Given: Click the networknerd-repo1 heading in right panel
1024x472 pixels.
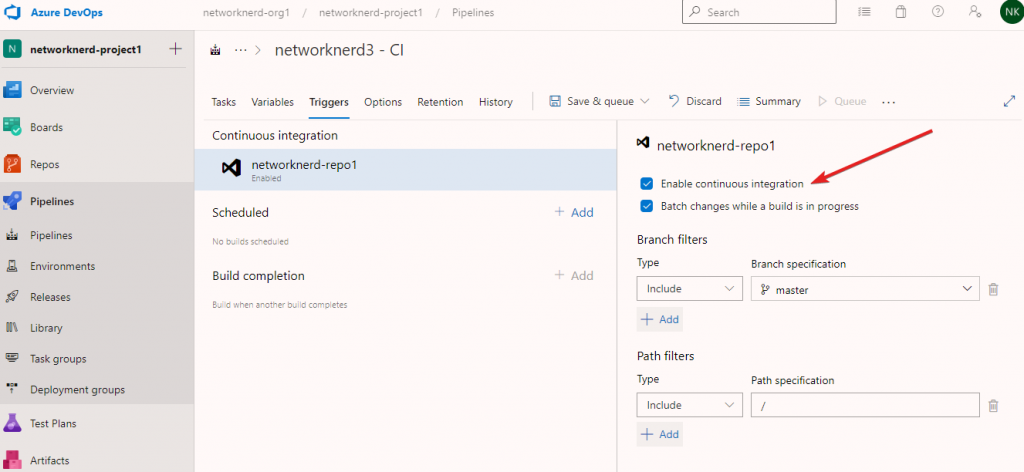Looking at the screenshot, I should pos(716,146).
